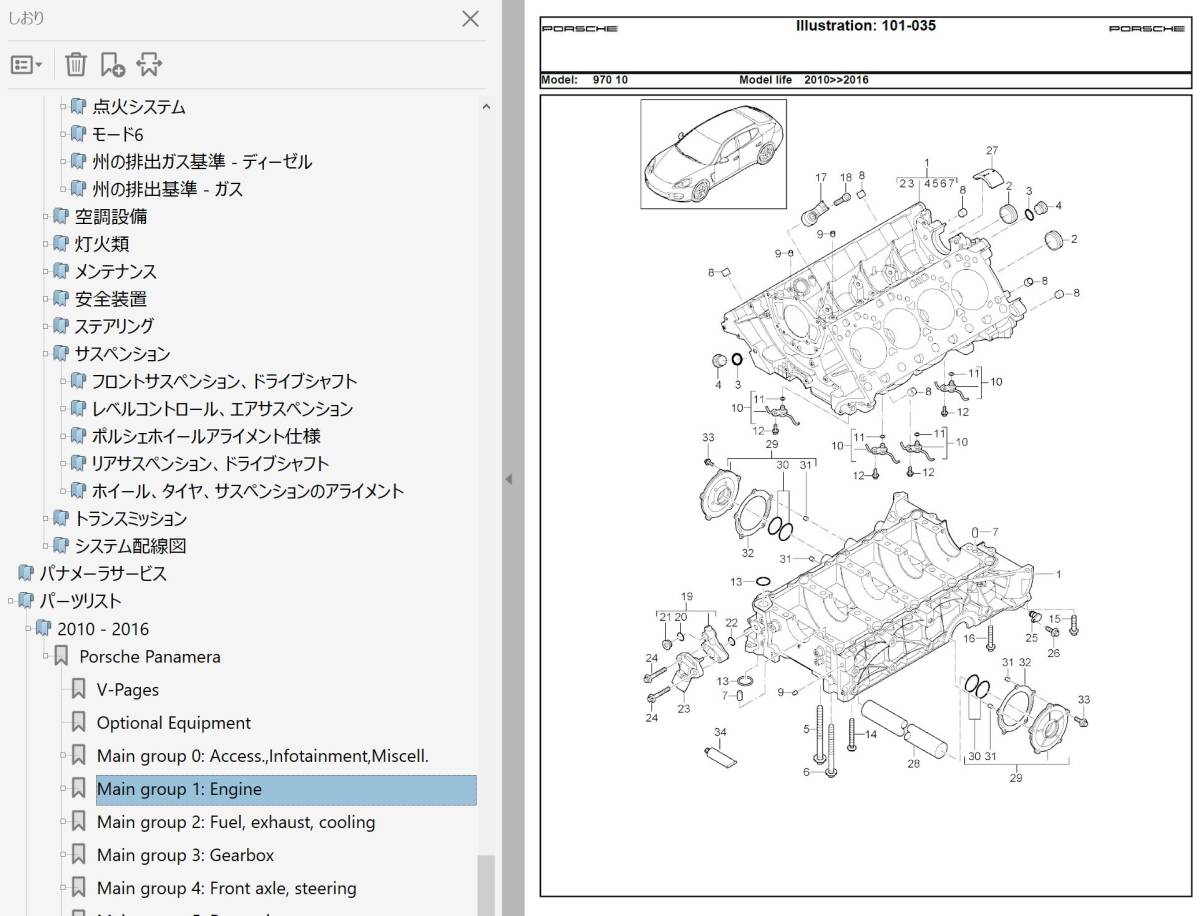This screenshot has width=1200, height=916.
Task: Collapse the サスペンション bookmark node
Action: click(x=45, y=354)
